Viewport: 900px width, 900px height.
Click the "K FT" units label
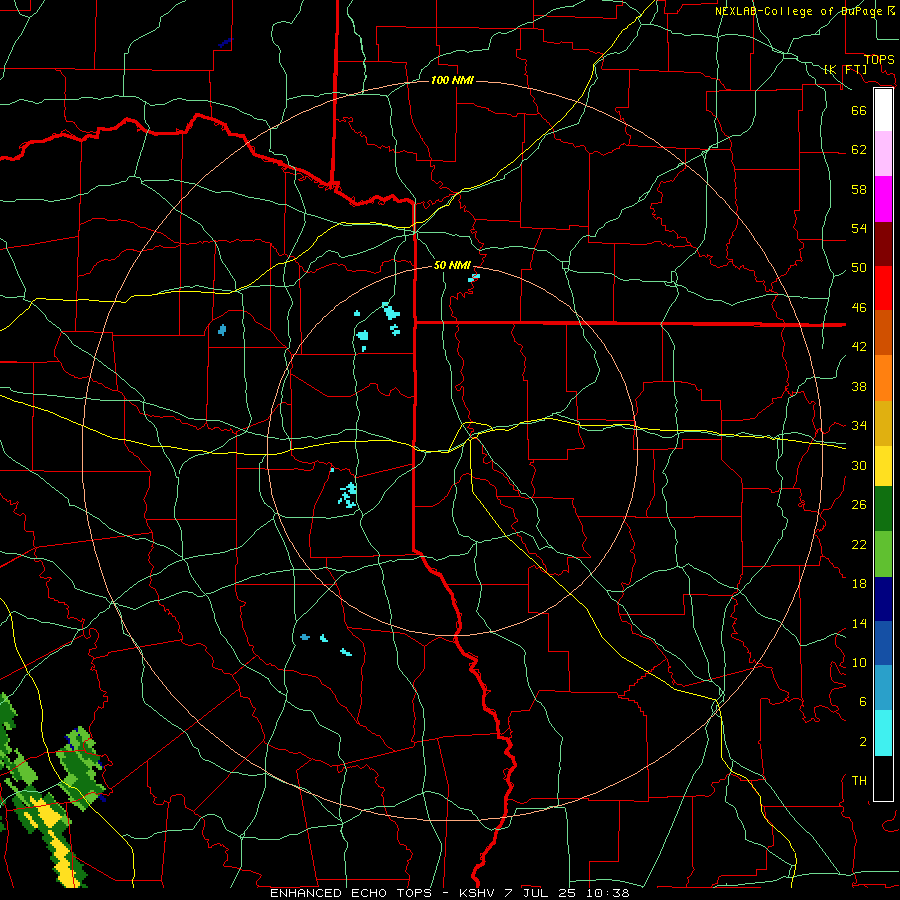coord(845,69)
